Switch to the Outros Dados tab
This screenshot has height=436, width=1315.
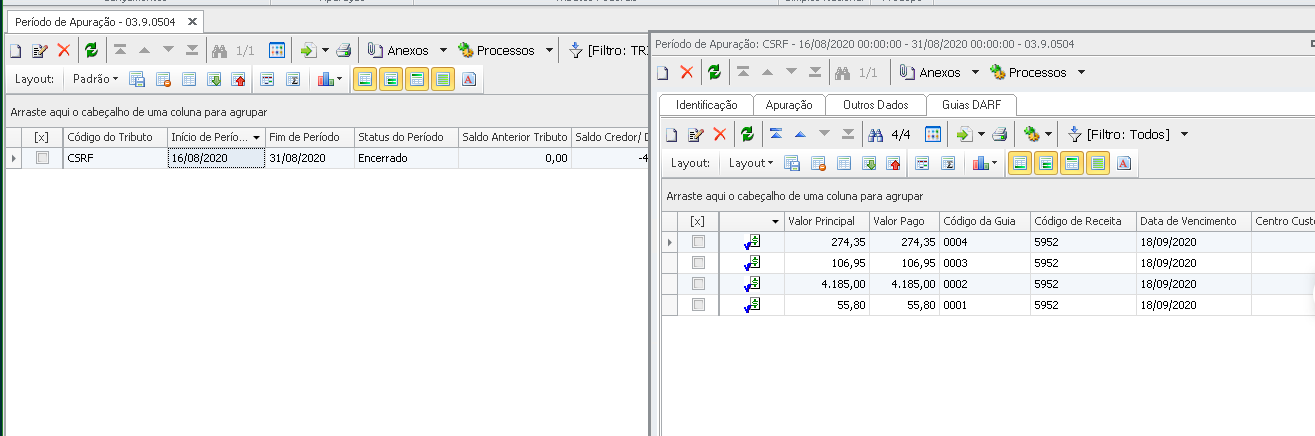coord(876,104)
